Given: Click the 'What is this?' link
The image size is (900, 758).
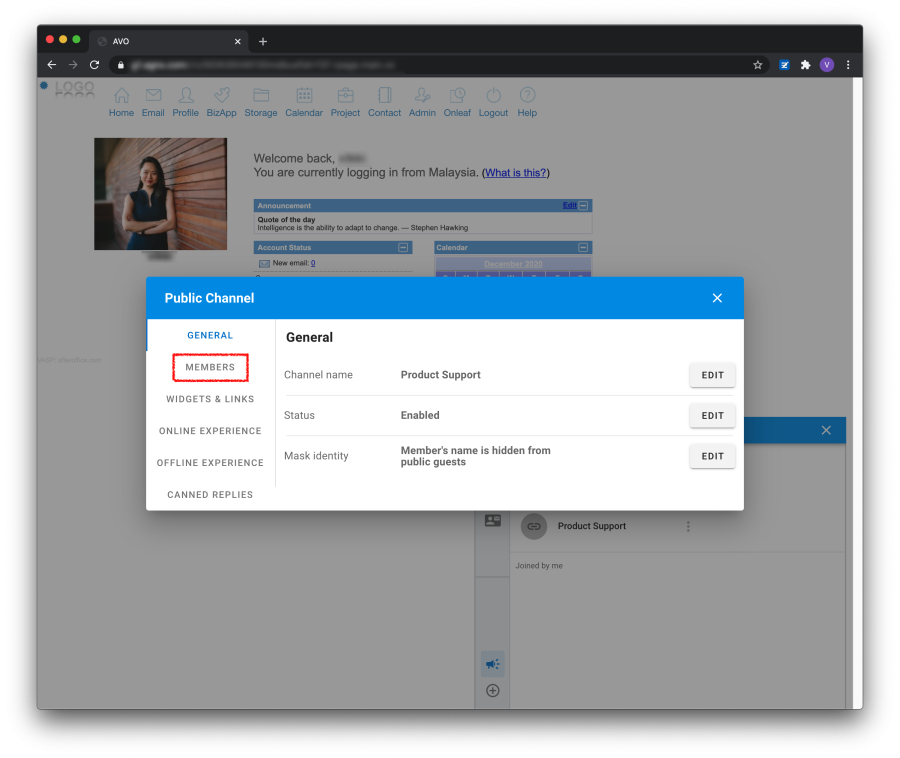Looking at the screenshot, I should coord(516,173).
